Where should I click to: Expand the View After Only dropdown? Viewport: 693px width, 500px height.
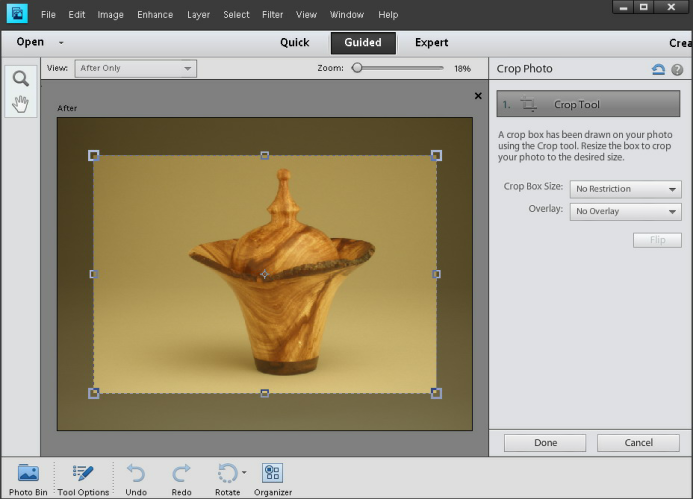point(134,68)
